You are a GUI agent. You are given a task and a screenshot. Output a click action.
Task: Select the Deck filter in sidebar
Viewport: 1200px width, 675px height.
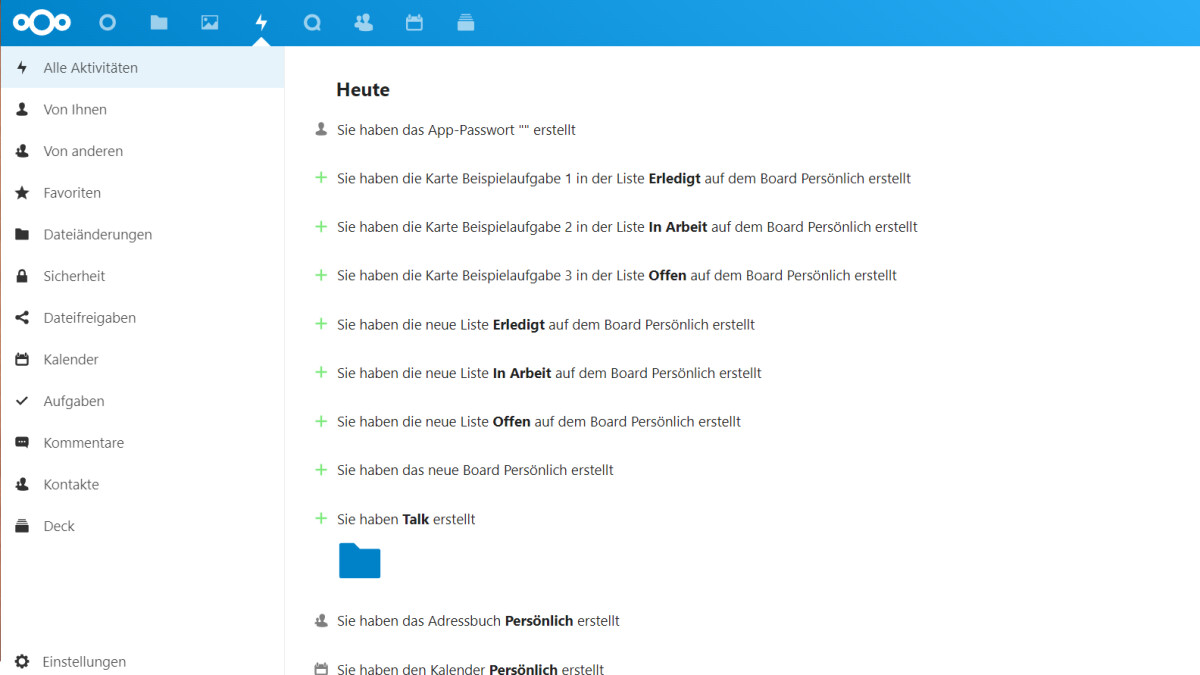click(142, 526)
